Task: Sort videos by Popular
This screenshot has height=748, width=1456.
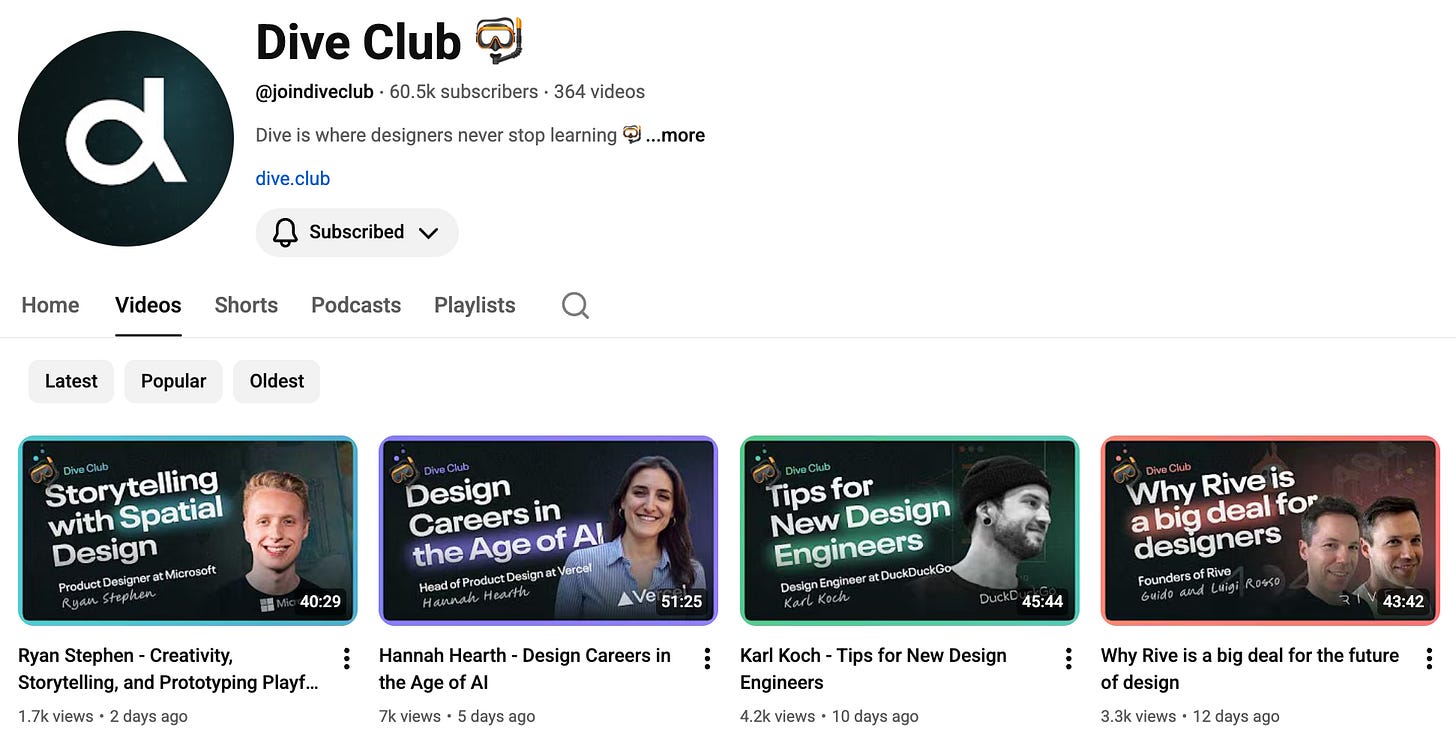Action: 173,381
